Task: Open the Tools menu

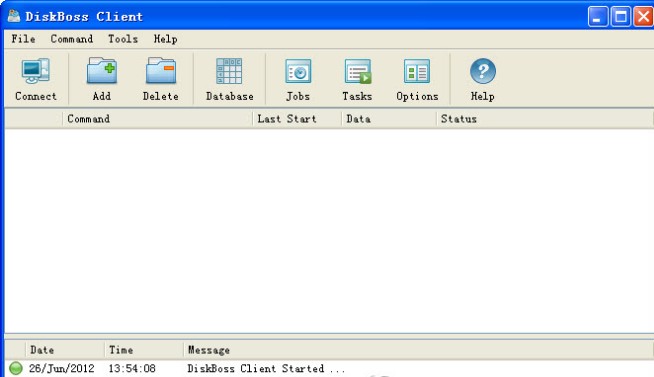Action: pos(123,39)
